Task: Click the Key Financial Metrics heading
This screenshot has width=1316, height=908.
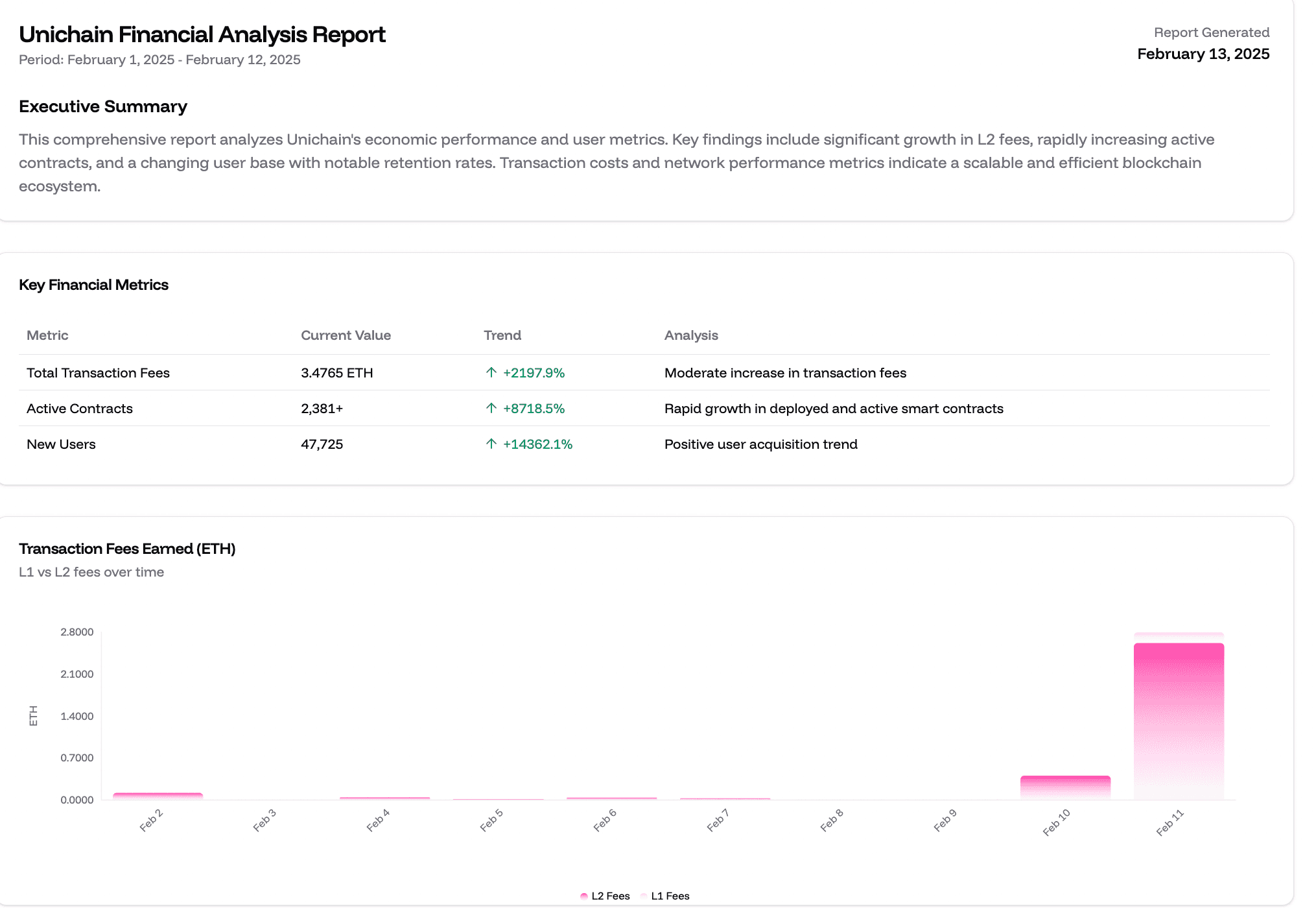Action: pyautogui.click(x=93, y=285)
